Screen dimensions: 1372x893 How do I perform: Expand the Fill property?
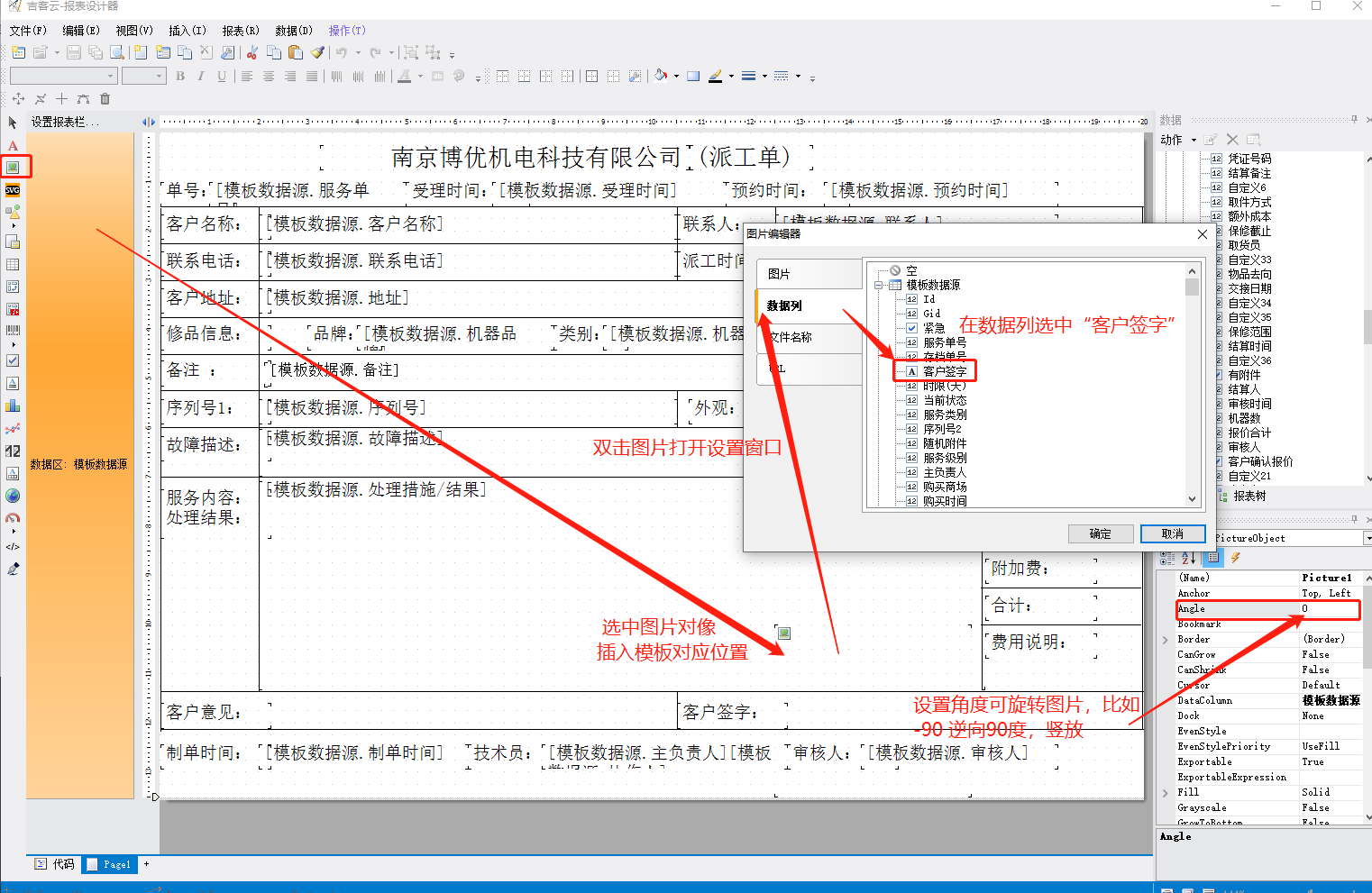click(x=1165, y=793)
